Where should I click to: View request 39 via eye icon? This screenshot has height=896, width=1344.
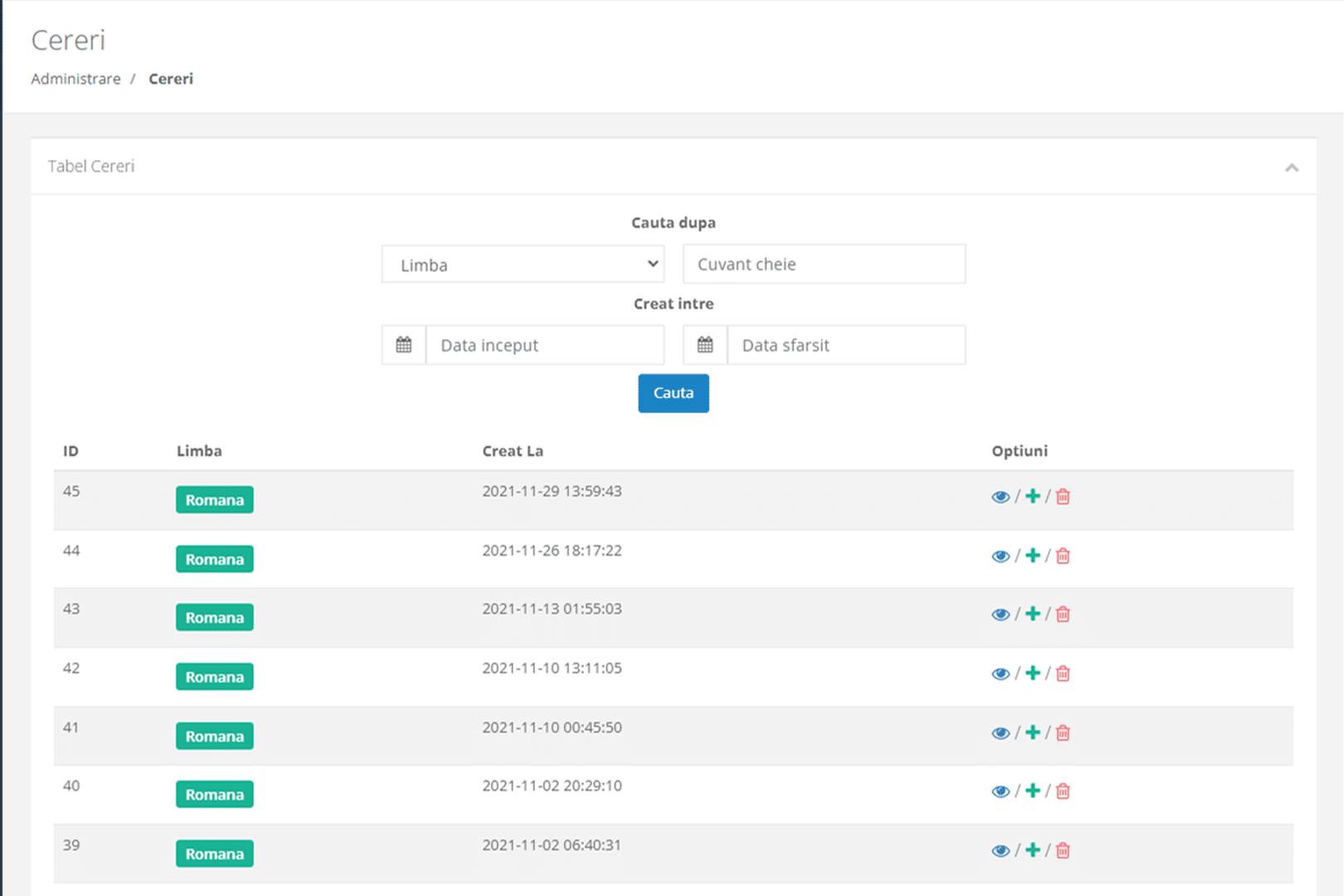[x=1000, y=851]
